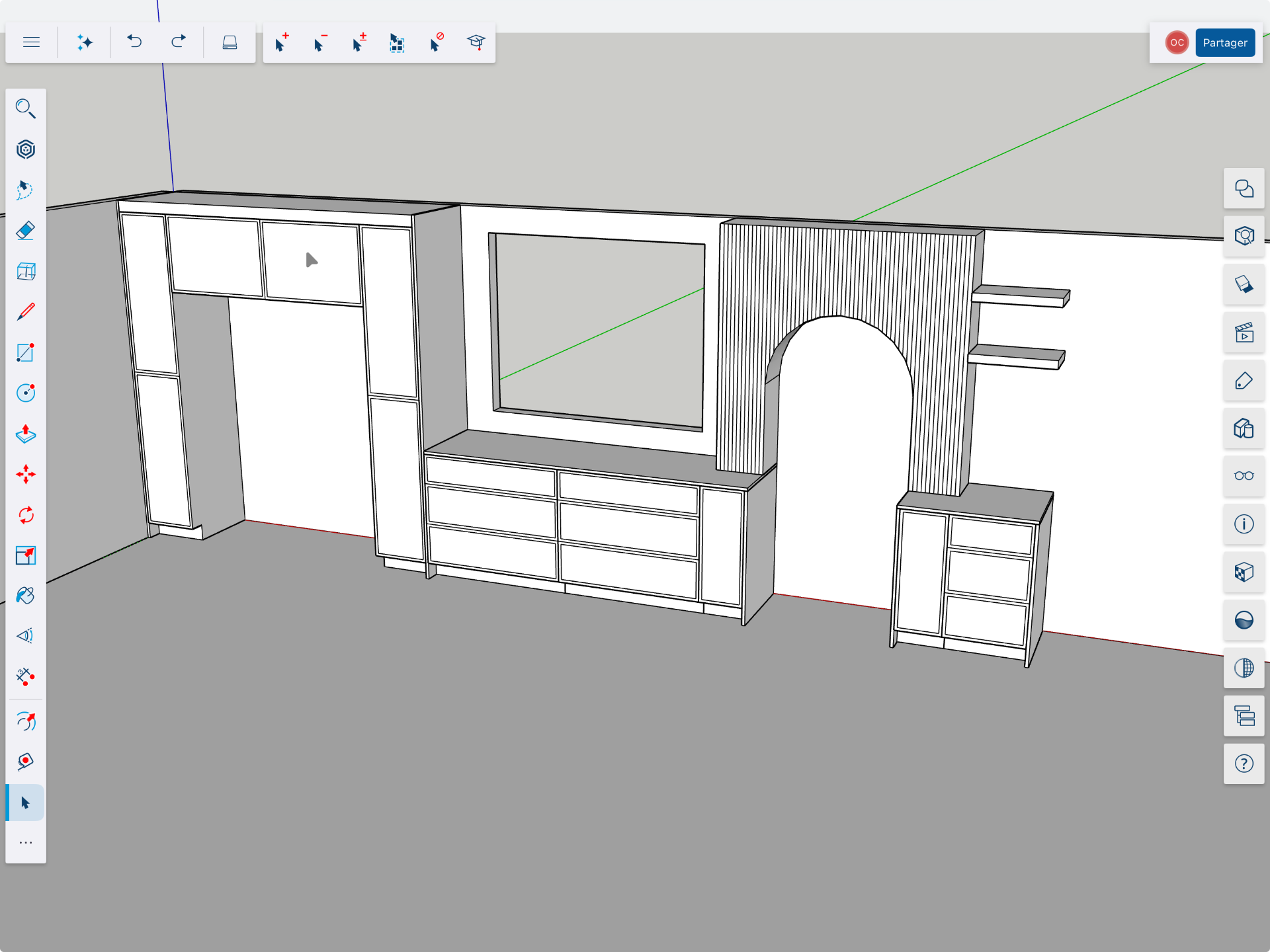Screen dimensions: 1270x952
Task: Select the red Pencil line tool
Action: tap(26, 311)
